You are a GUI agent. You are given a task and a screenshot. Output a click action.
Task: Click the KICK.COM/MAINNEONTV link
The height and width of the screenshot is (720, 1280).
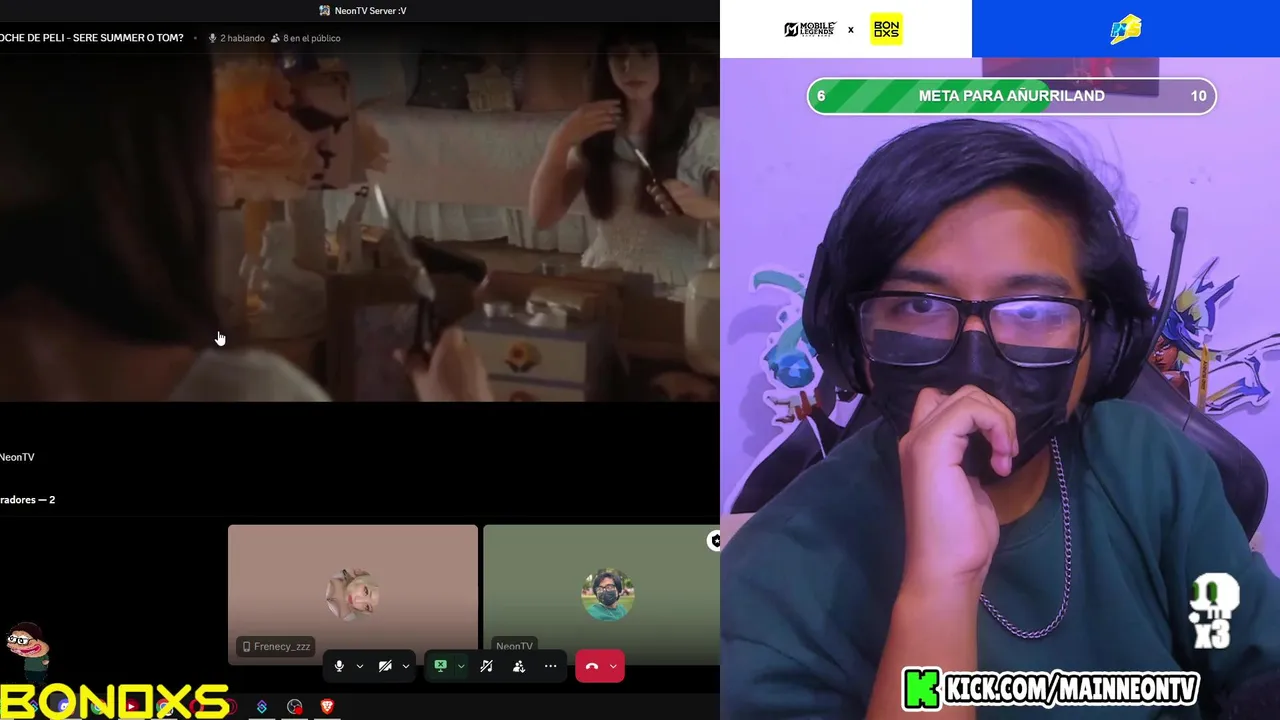point(1072,689)
